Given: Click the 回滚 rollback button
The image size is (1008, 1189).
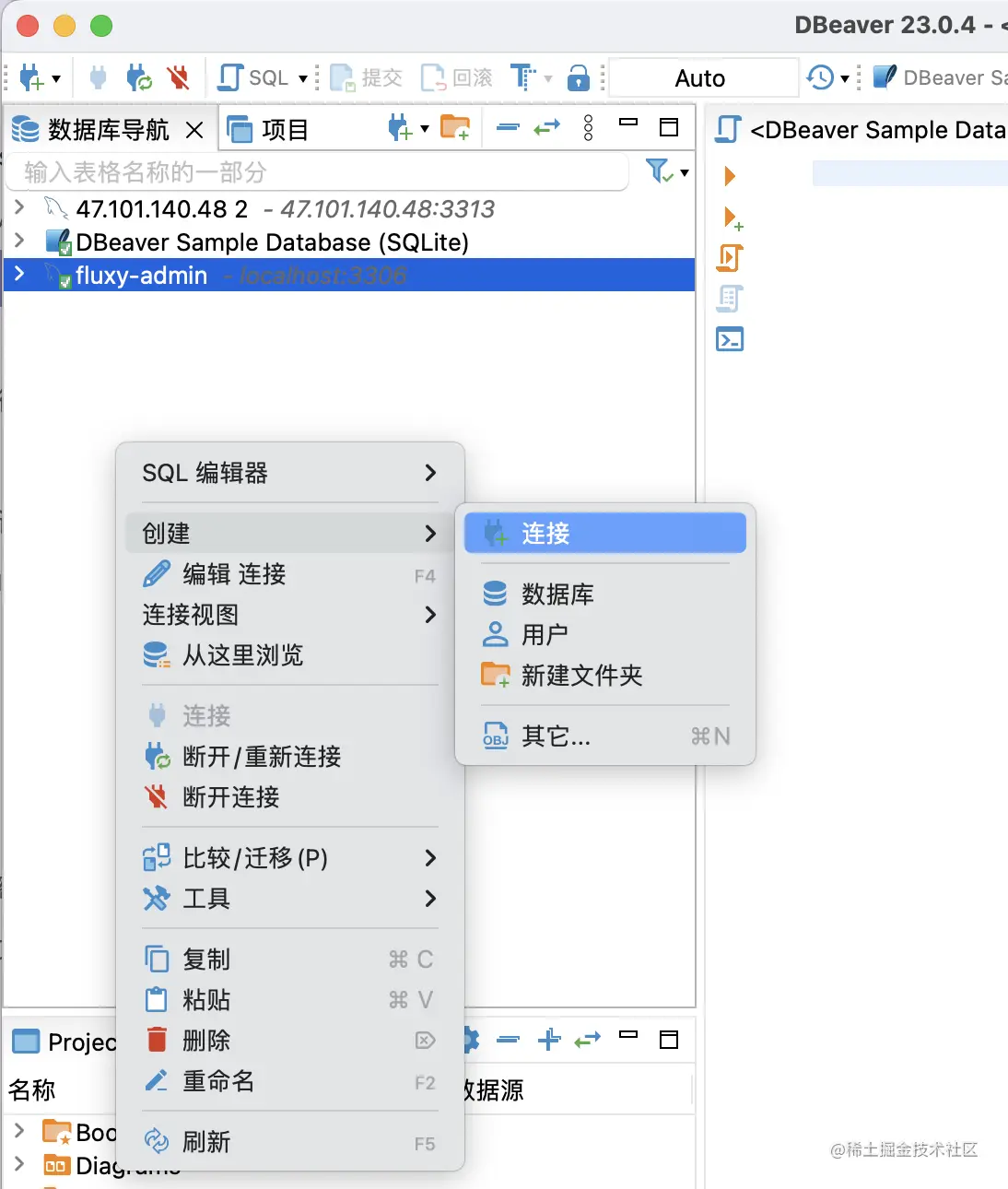Looking at the screenshot, I should 457,78.
